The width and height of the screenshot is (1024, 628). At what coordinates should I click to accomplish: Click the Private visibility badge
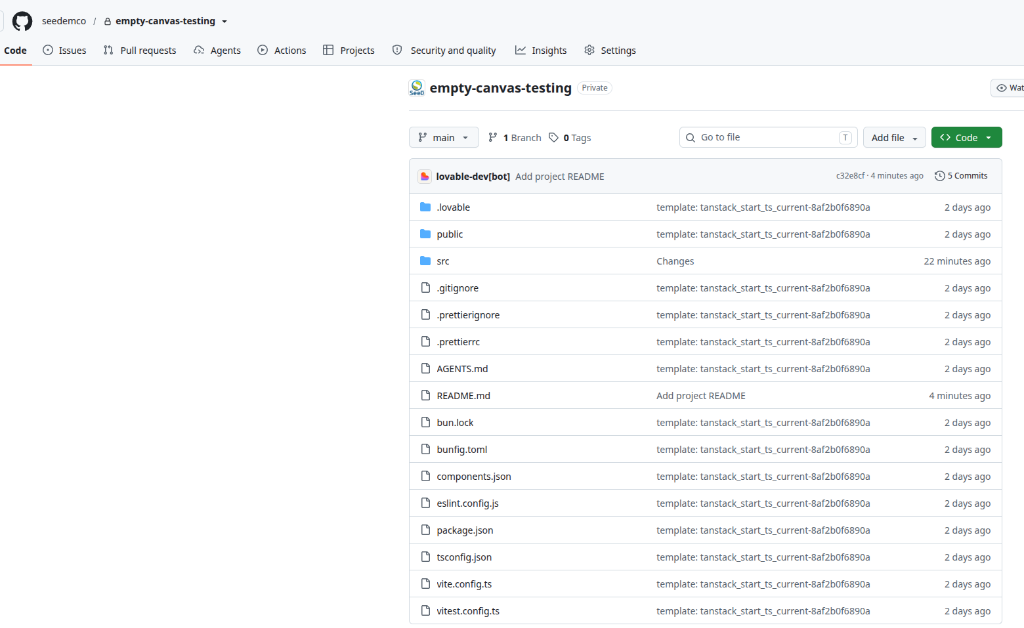coord(594,87)
